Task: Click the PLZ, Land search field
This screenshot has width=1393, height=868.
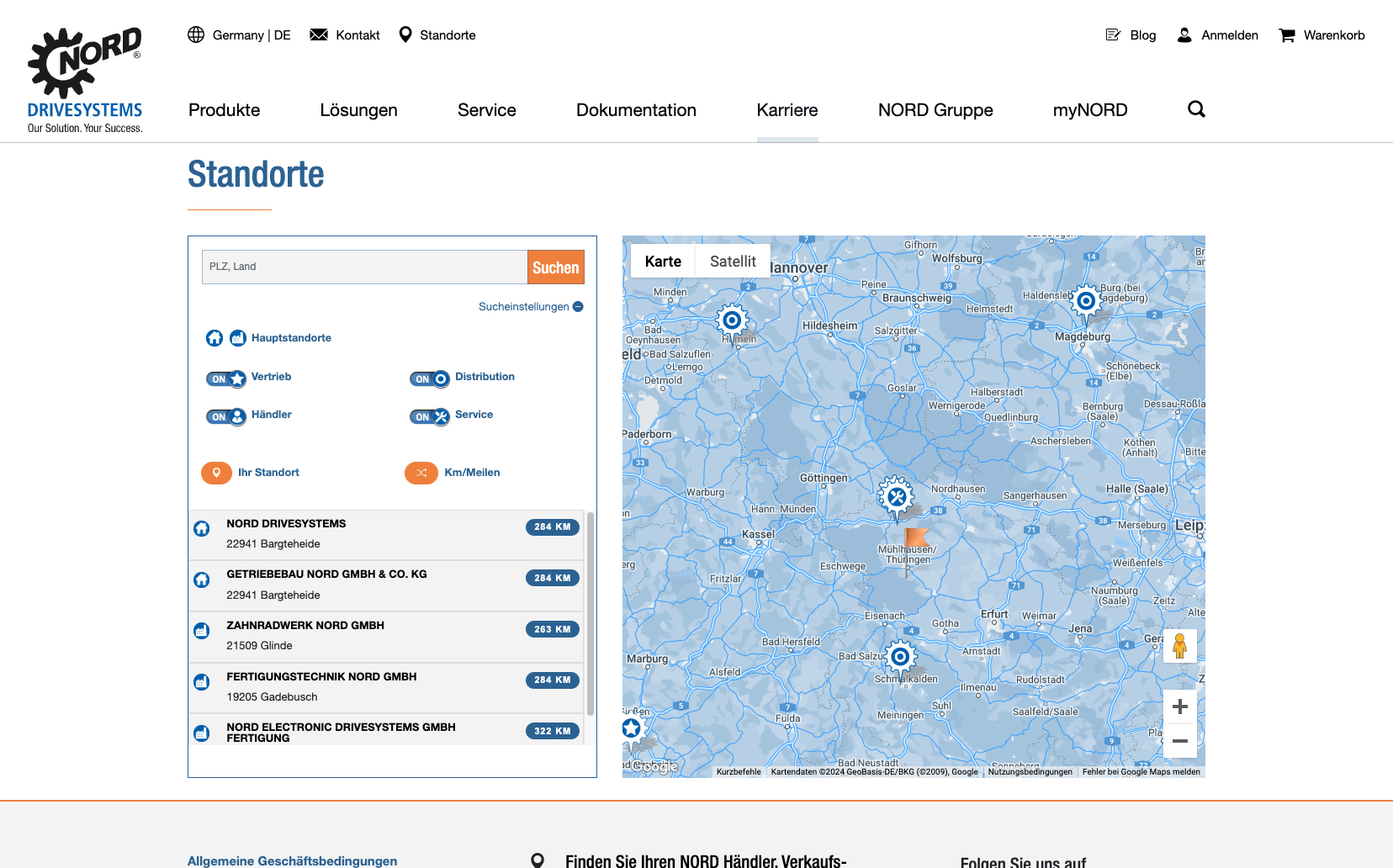Action: (364, 267)
